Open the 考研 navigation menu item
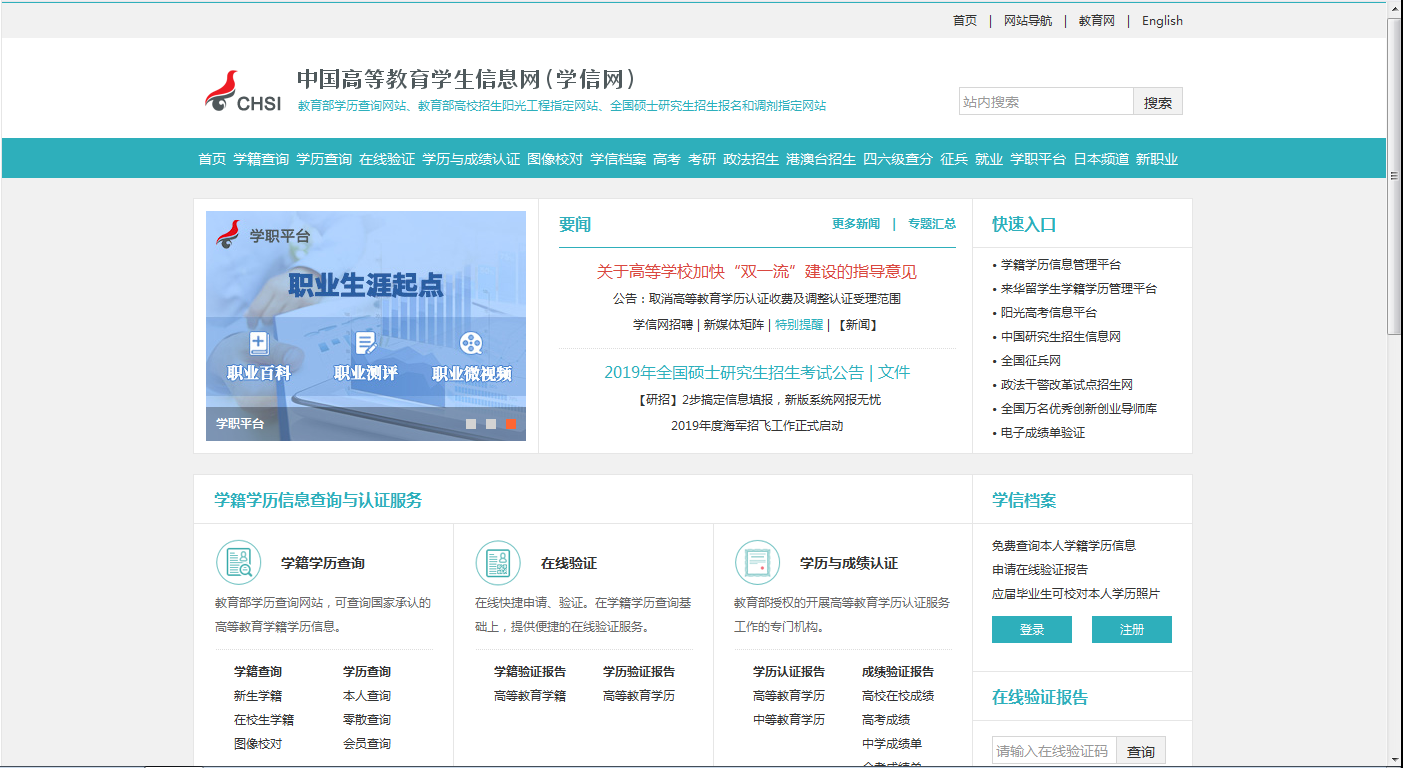 [702, 159]
